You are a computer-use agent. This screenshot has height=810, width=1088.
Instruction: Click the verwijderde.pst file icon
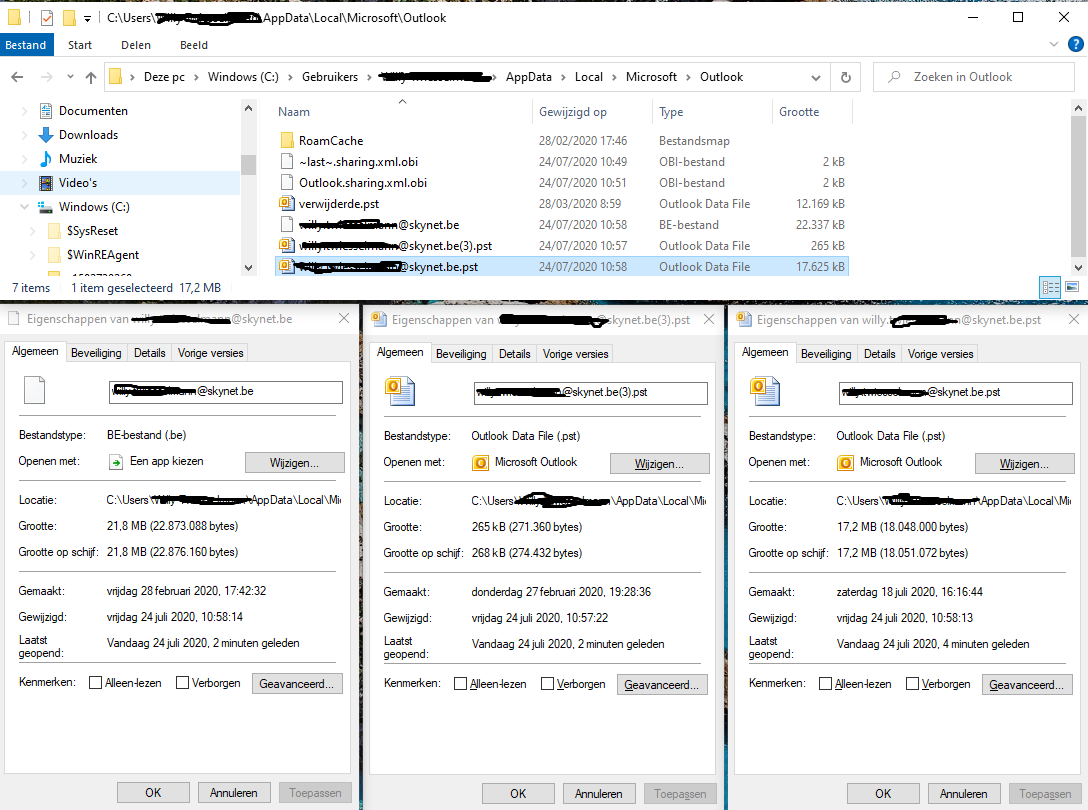click(x=286, y=204)
